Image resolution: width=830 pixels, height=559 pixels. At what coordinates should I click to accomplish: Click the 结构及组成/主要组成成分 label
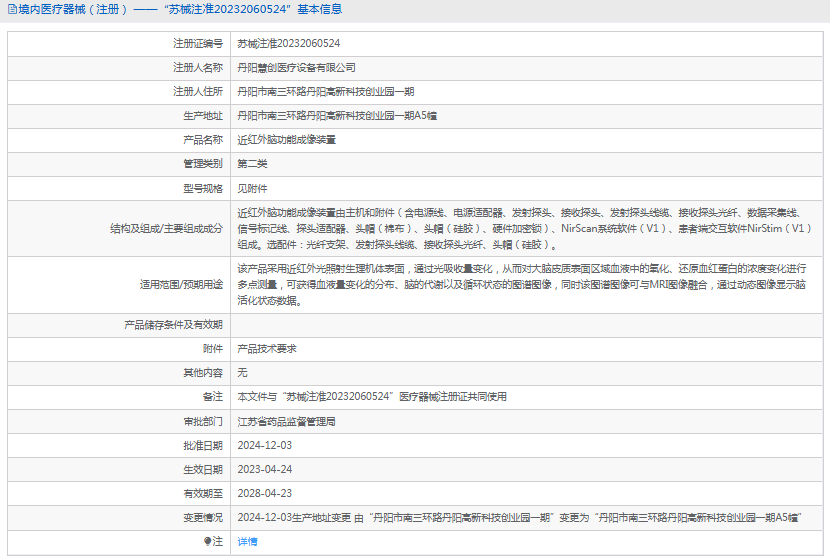[166, 229]
